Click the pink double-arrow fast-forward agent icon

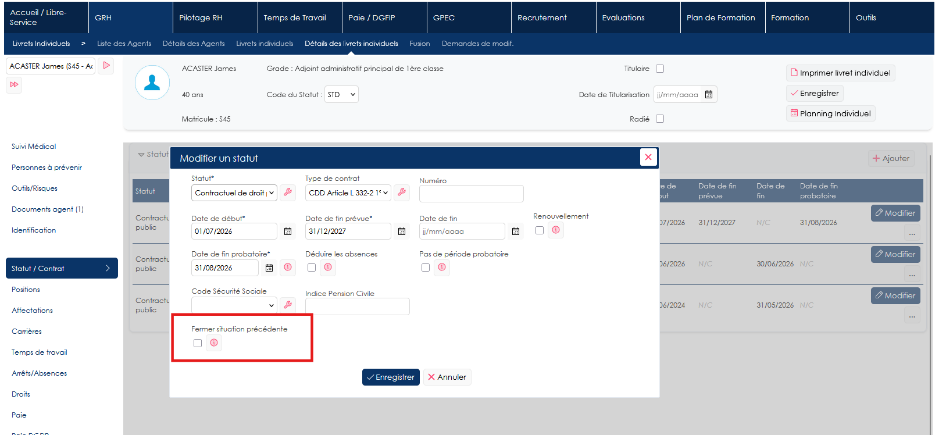[14, 86]
